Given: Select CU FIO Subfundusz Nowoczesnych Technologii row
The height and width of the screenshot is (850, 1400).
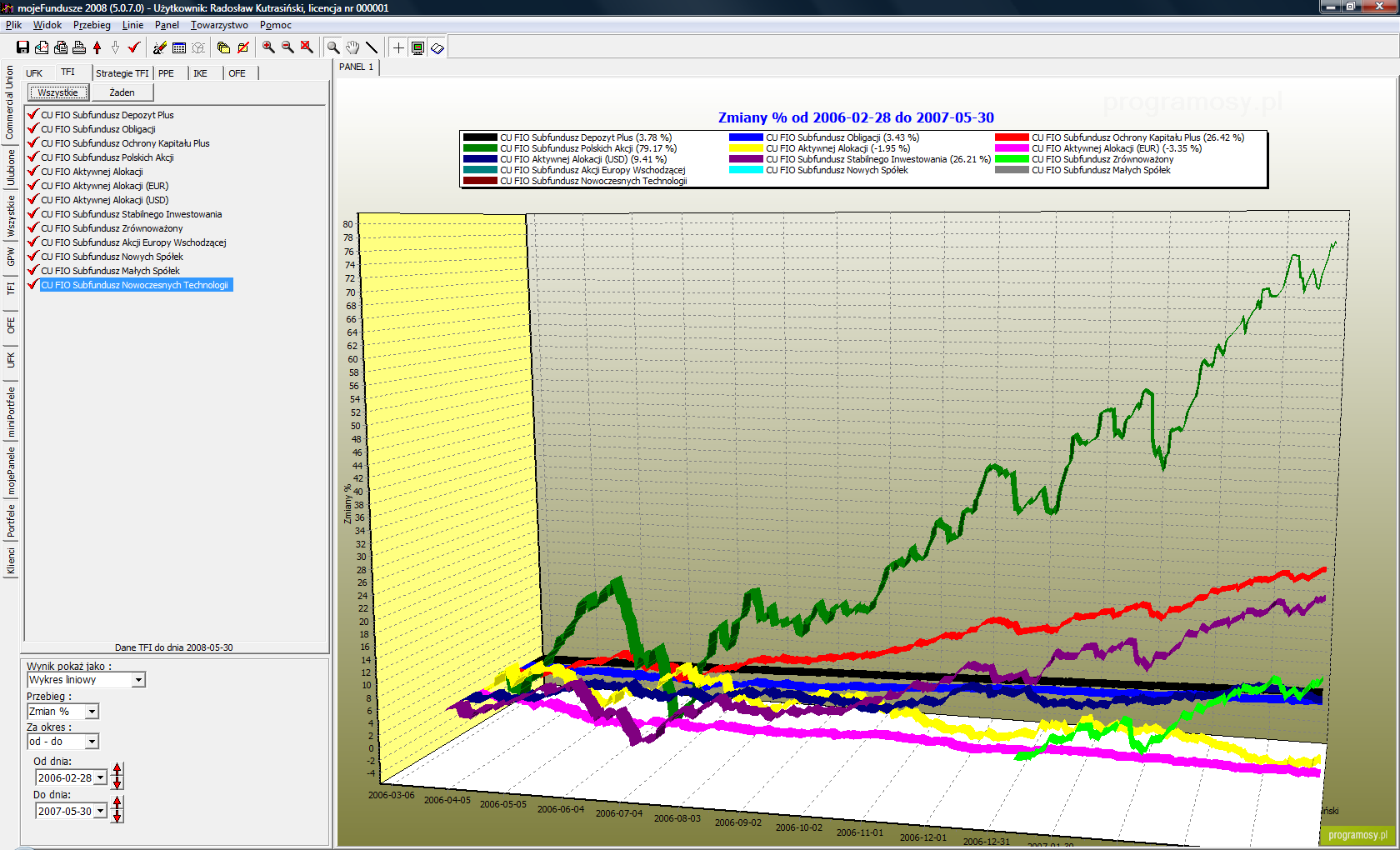Looking at the screenshot, I should [136, 285].
